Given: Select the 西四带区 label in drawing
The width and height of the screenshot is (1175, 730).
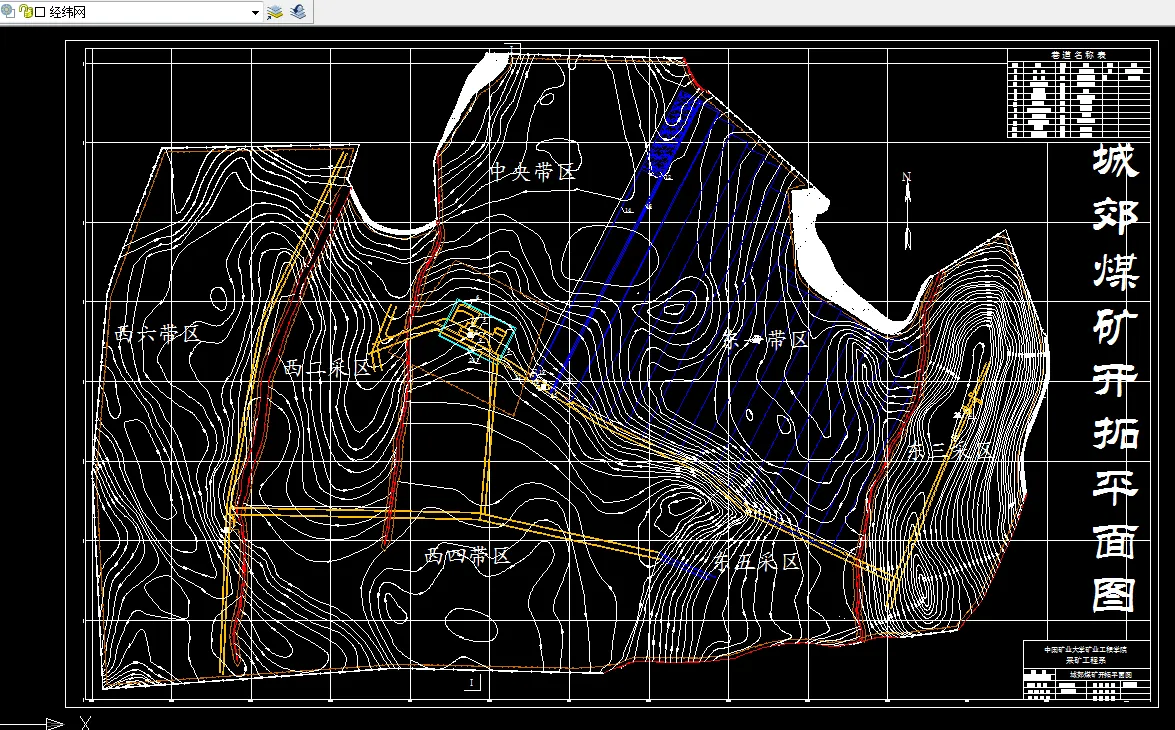Looking at the screenshot, I should tap(468, 555).
